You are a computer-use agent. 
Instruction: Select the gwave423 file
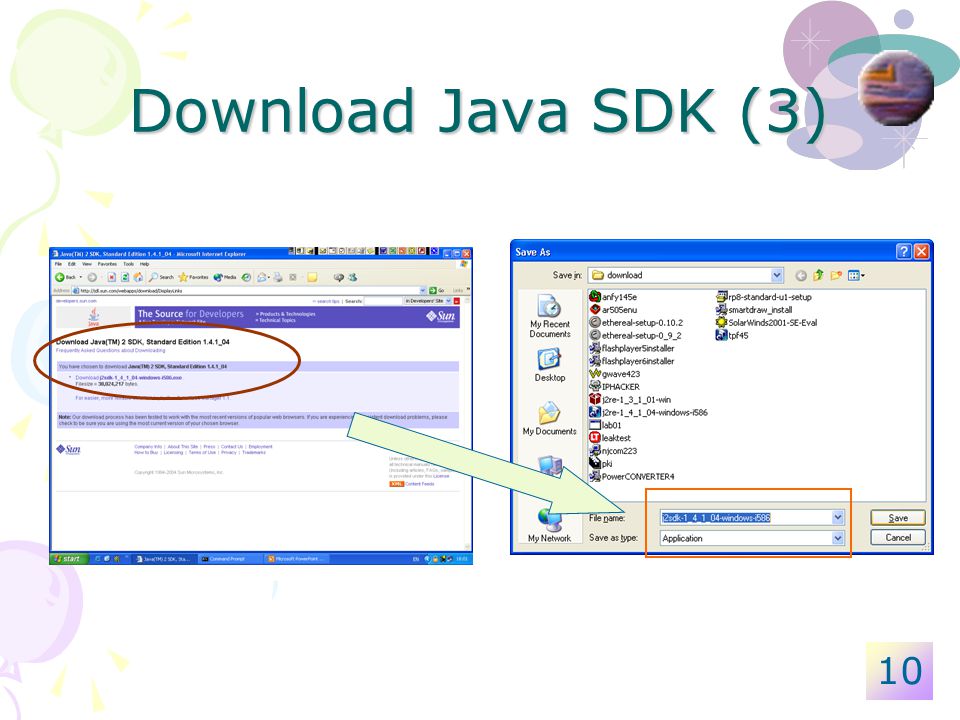click(x=615, y=374)
